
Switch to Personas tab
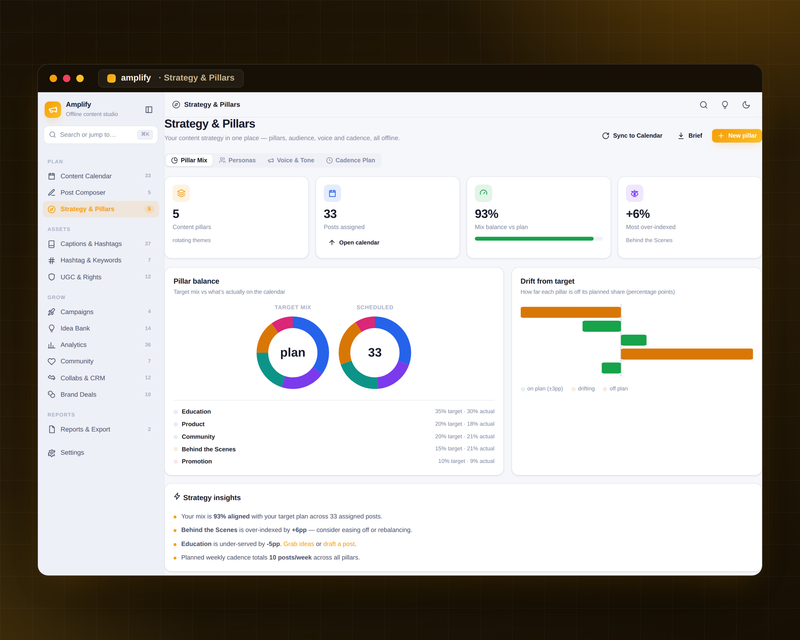pos(237,160)
